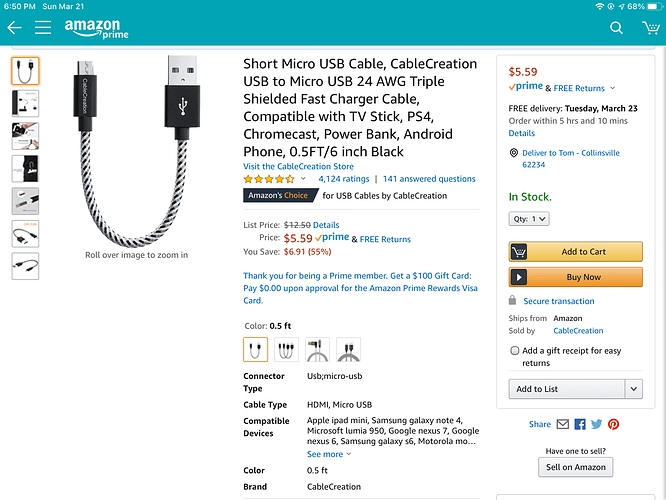The image size is (666, 500).
Task: Tap the back arrow icon
Action: click(14, 27)
